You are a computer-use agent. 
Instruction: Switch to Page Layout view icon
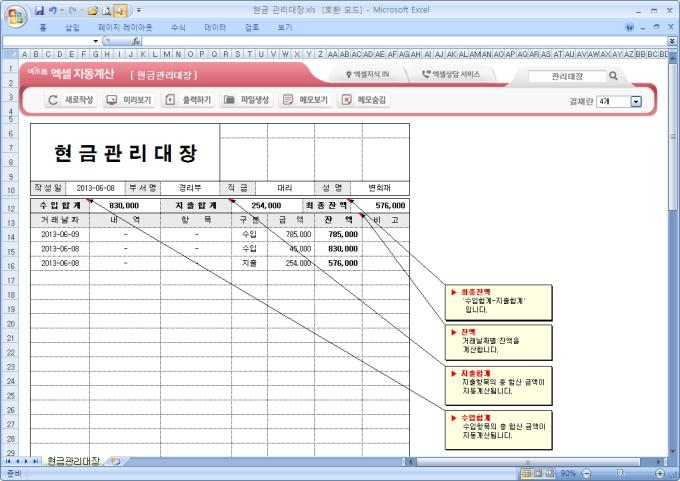pos(538,473)
